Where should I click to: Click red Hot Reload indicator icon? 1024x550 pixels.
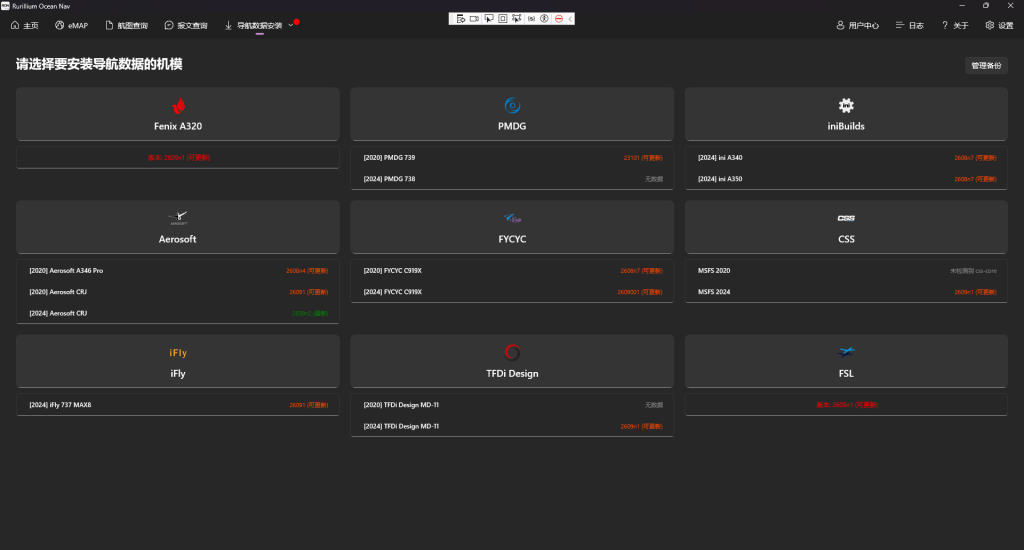pos(558,19)
